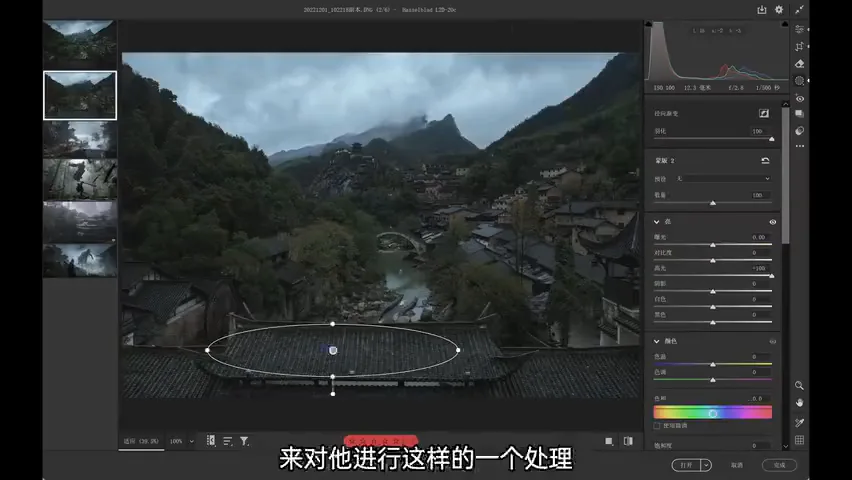Select the last filmstrip thumbnail, blue giant

click(80, 260)
